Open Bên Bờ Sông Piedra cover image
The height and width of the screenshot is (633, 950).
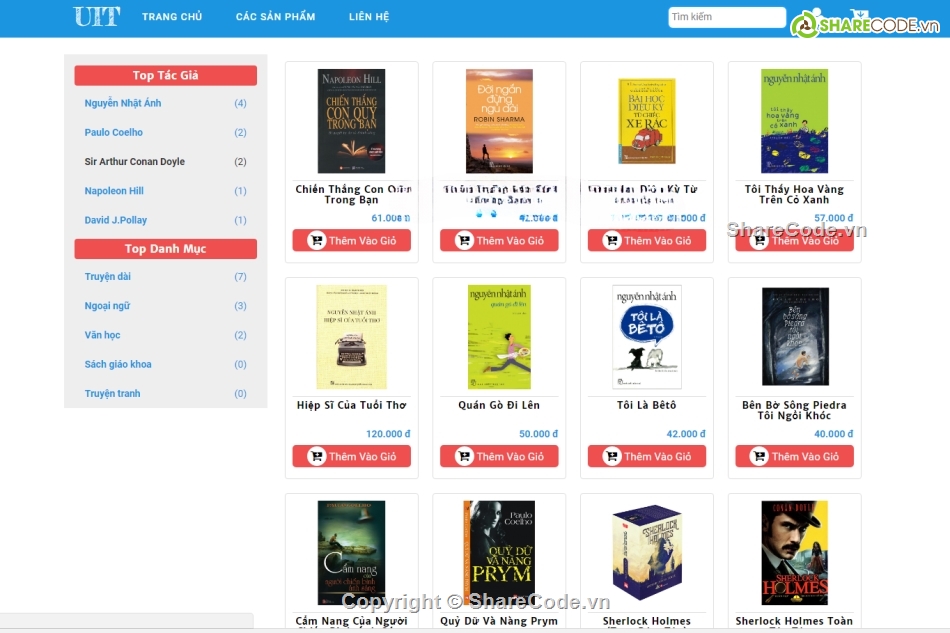click(795, 337)
